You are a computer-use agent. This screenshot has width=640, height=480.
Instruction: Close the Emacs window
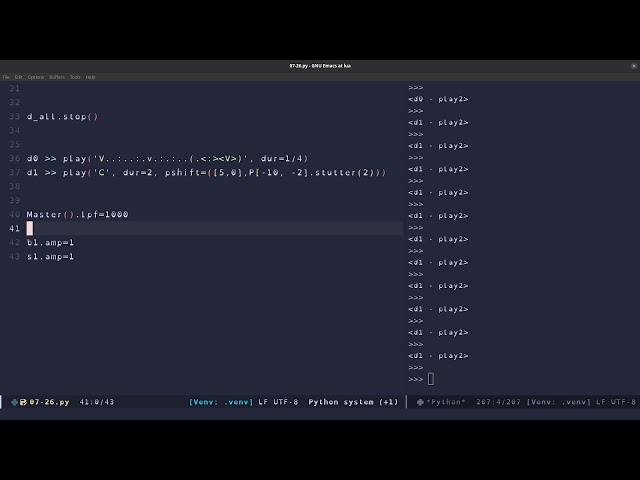point(633,66)
